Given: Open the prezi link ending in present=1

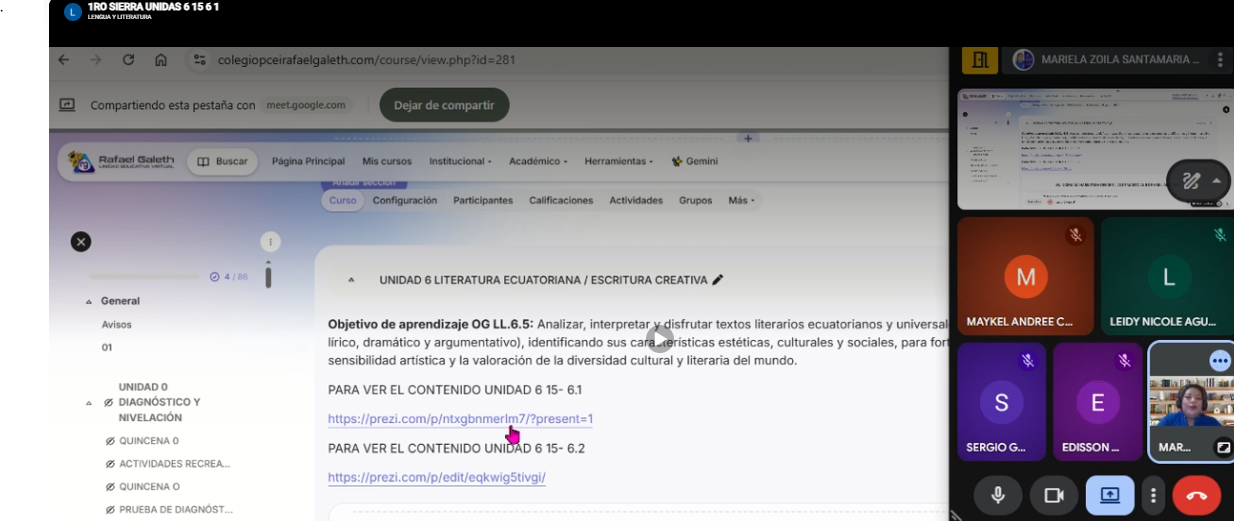Looking at the screenshot, I should coord(460,419).
